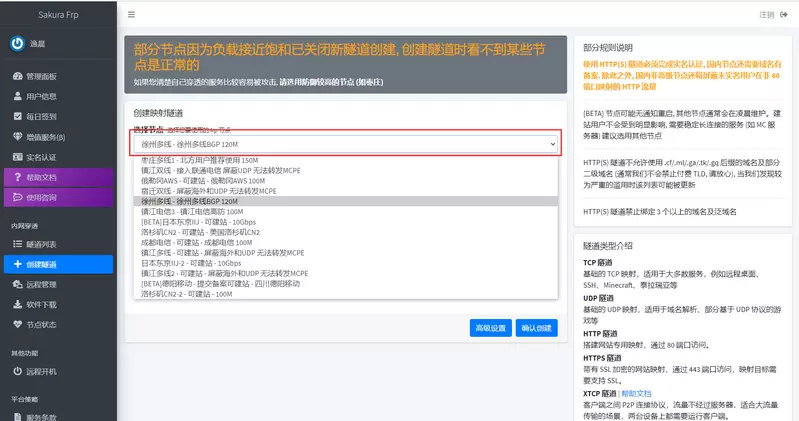Choose [BETA]德阳移动 - 提交备案可建站 option
The image size is (799, 421).
tap(345, 283)
